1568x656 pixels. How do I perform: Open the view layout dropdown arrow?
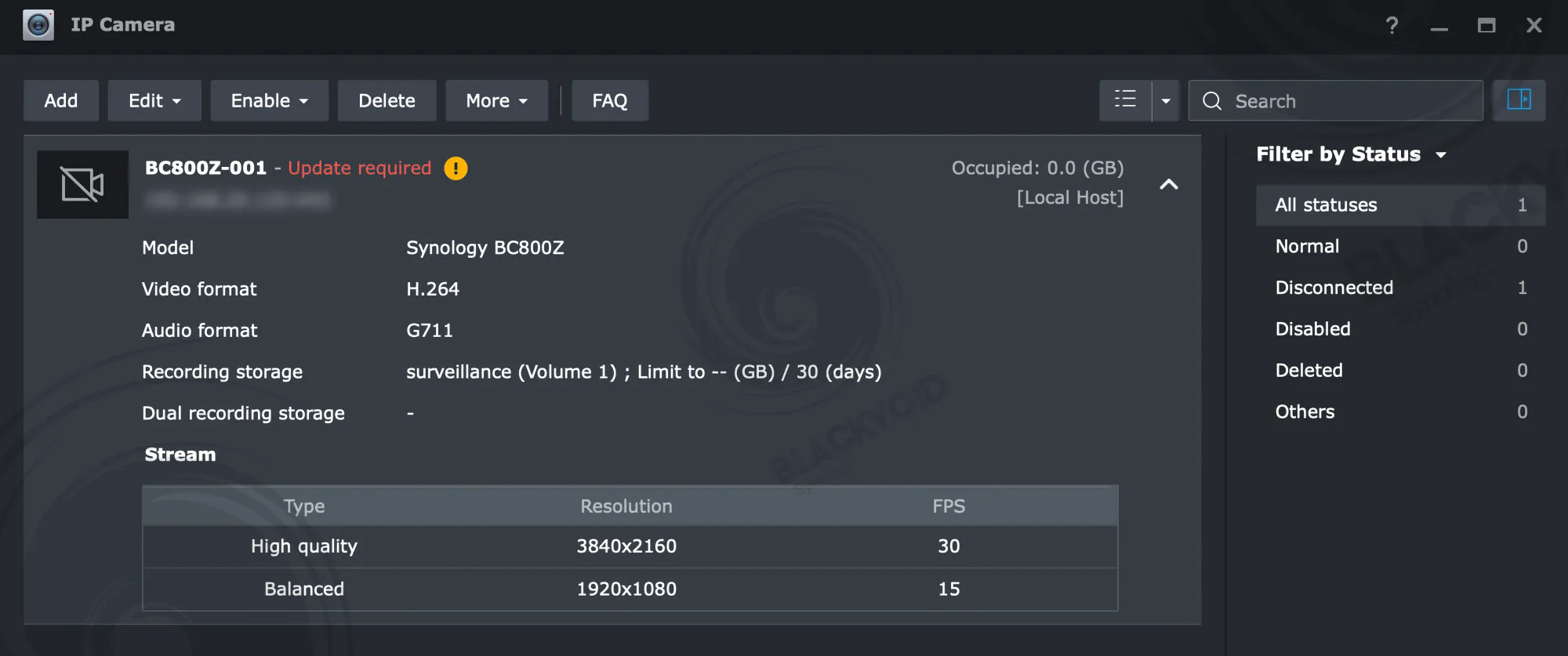coord(1166,101)
